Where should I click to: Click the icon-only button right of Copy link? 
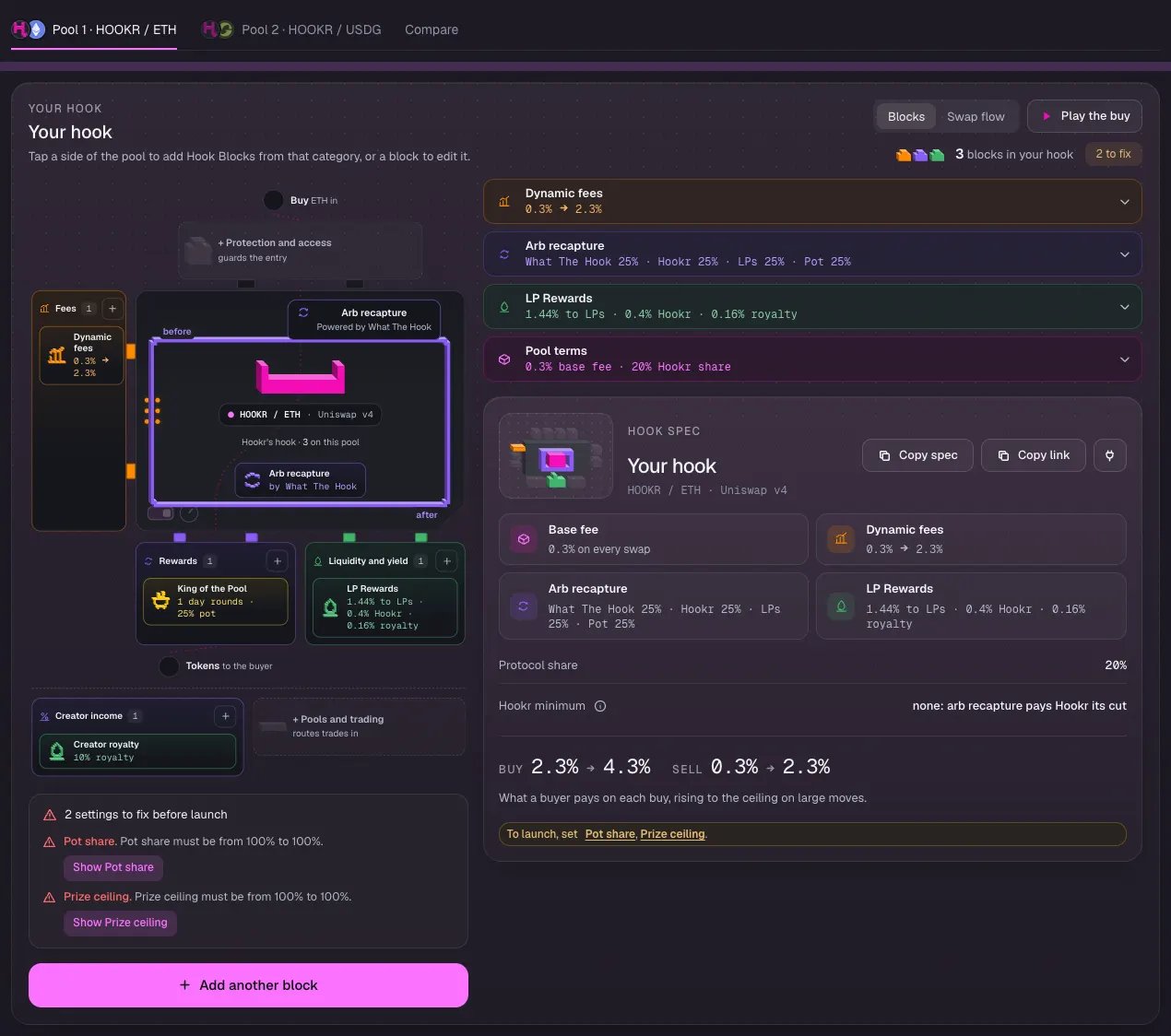1110,455
